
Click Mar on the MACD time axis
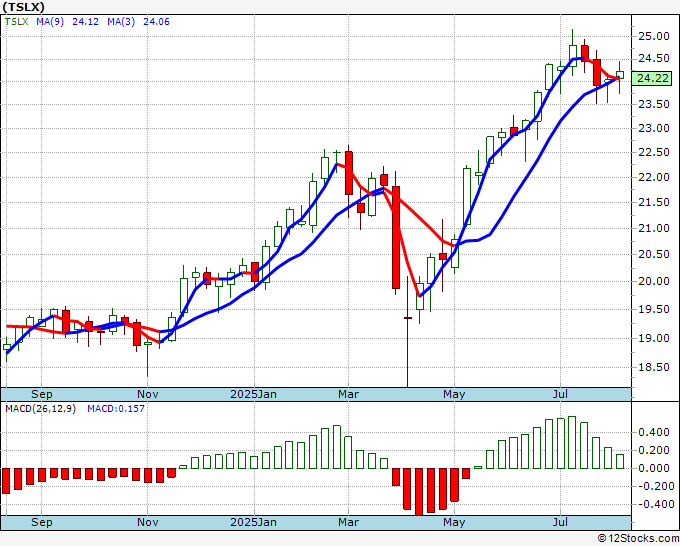tap(348, 522)
